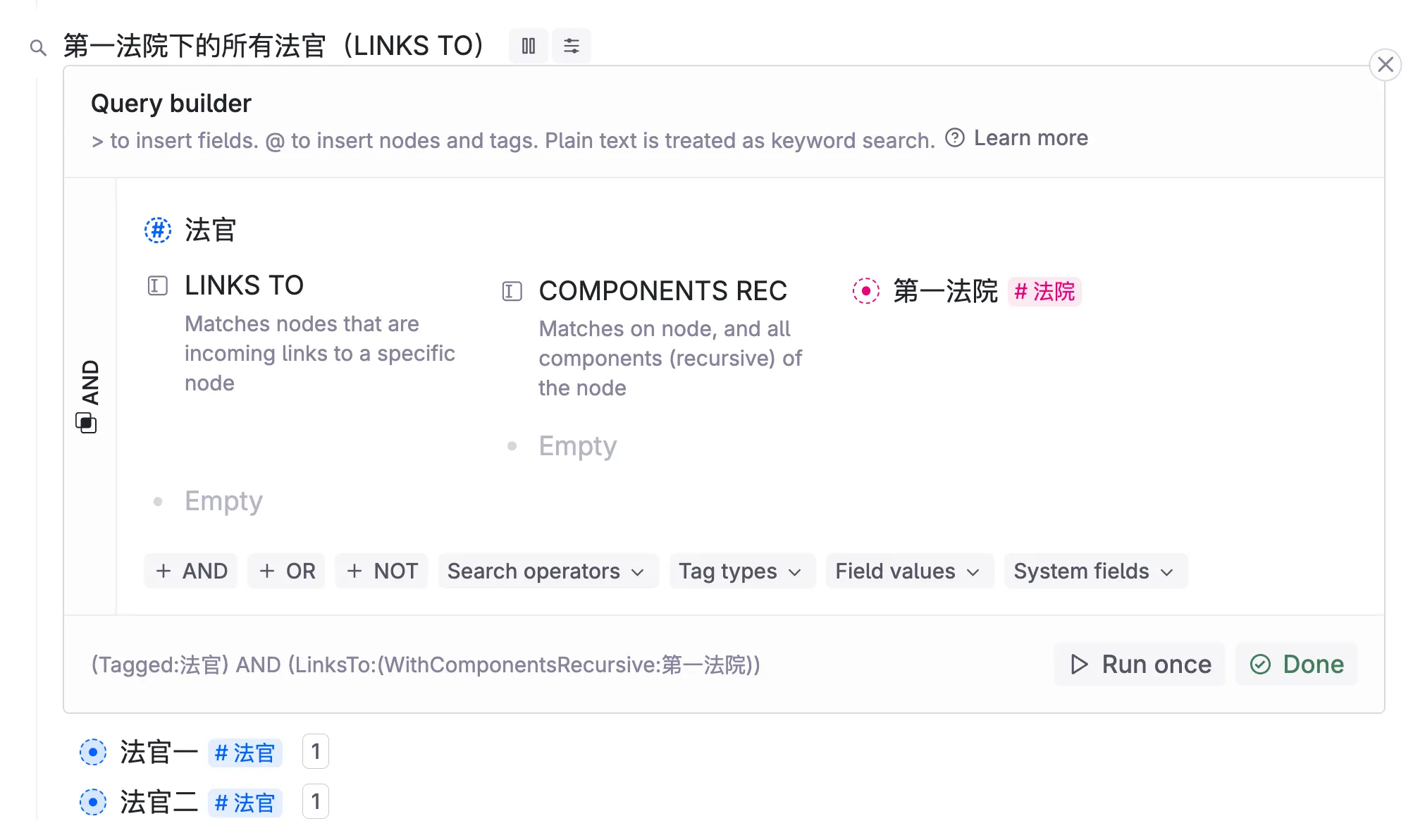This screenshot has height=840, width=1425.
Task: Select the #法院 tag pill beside 第一法院
Action: 1044,291
